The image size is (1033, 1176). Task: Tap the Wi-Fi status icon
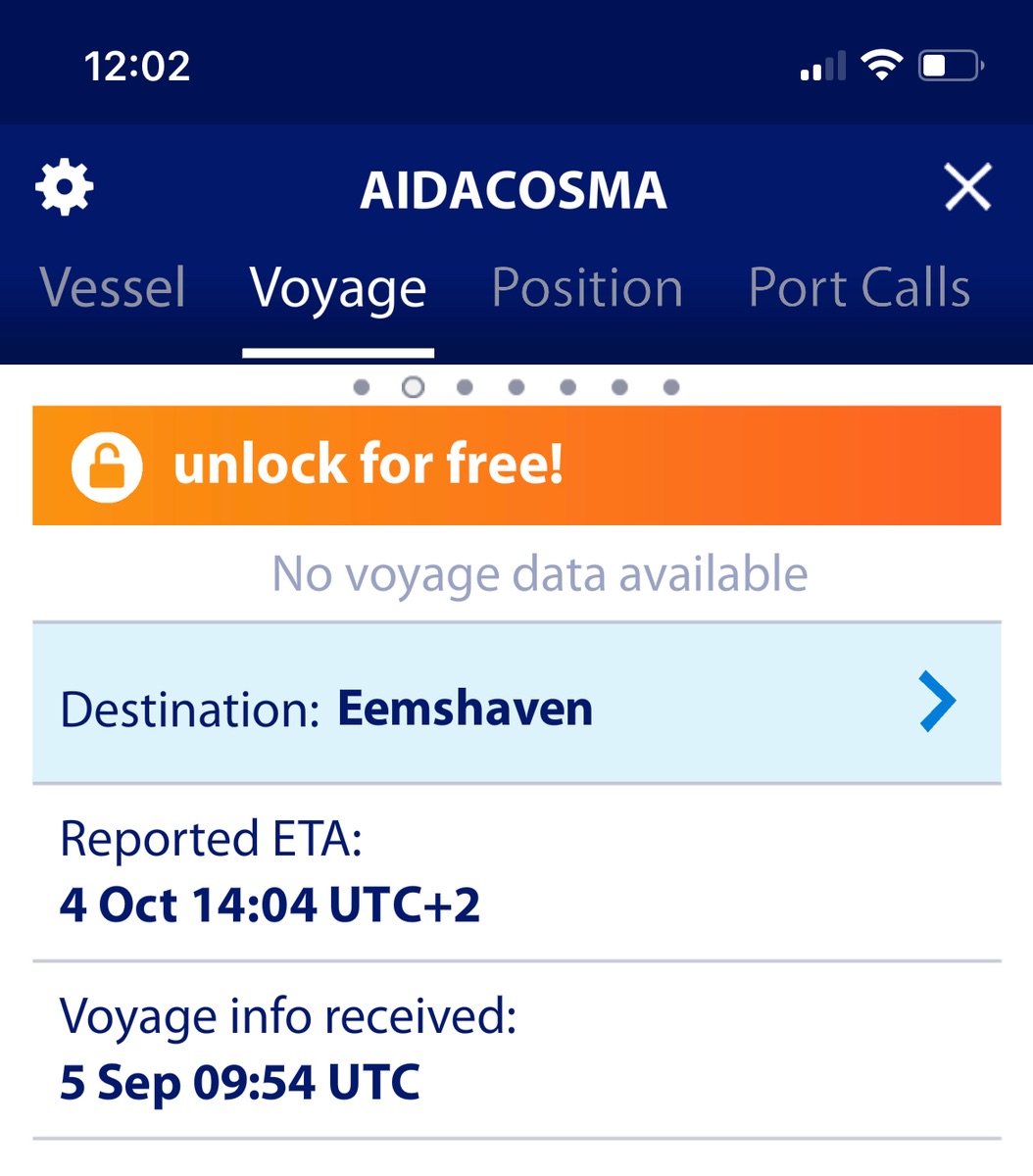click(880, 66)
